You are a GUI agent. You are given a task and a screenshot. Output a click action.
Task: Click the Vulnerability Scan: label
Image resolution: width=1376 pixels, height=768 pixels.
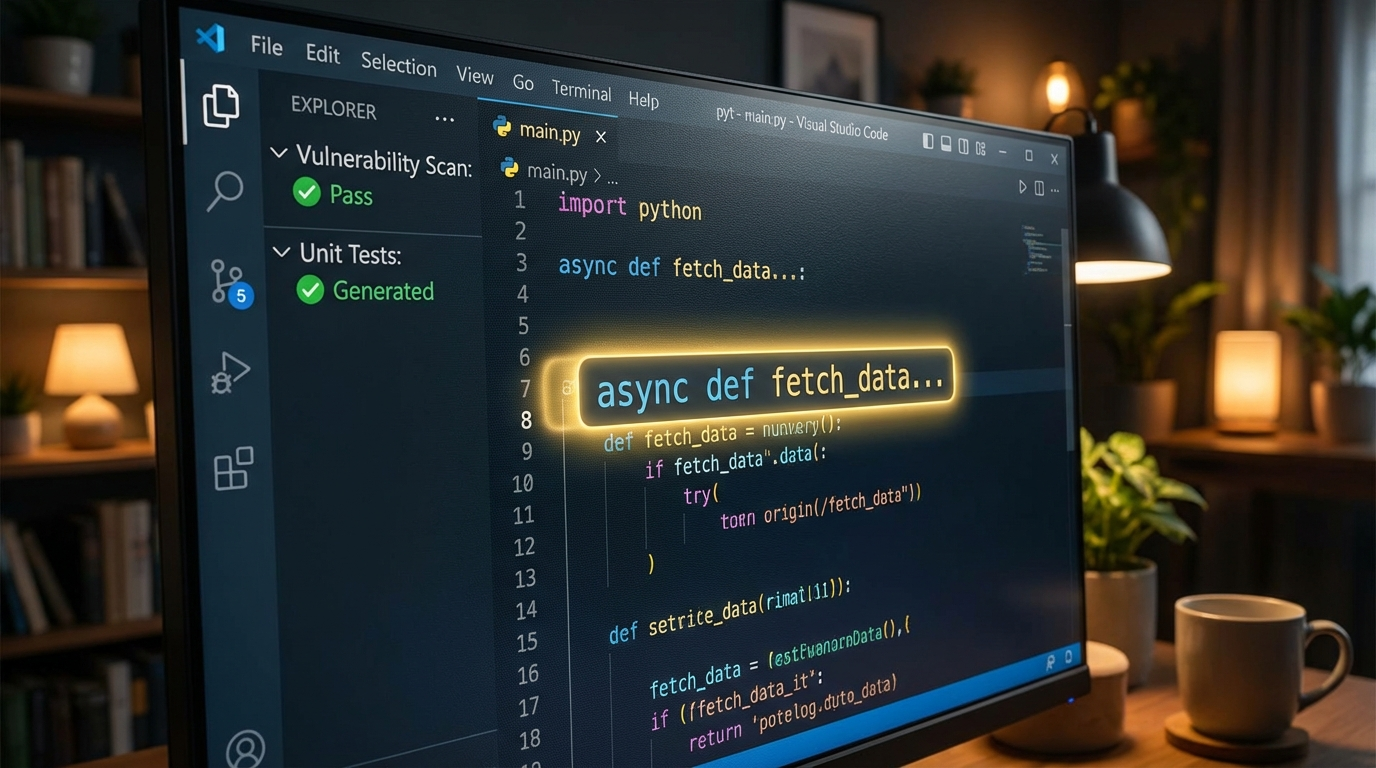click(x=384, y=160)
